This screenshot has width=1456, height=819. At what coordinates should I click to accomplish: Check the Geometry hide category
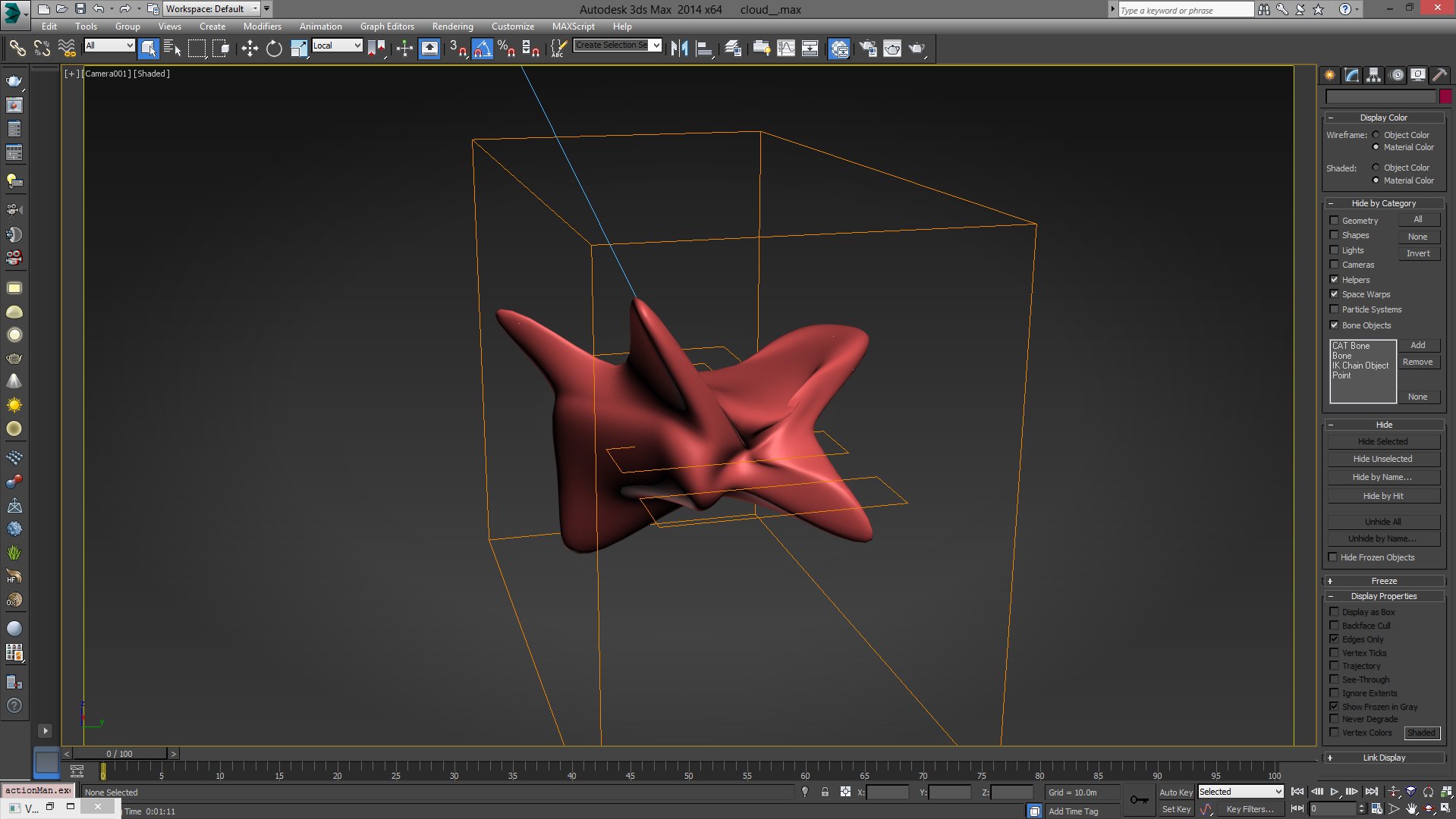tap(1334, 221)
